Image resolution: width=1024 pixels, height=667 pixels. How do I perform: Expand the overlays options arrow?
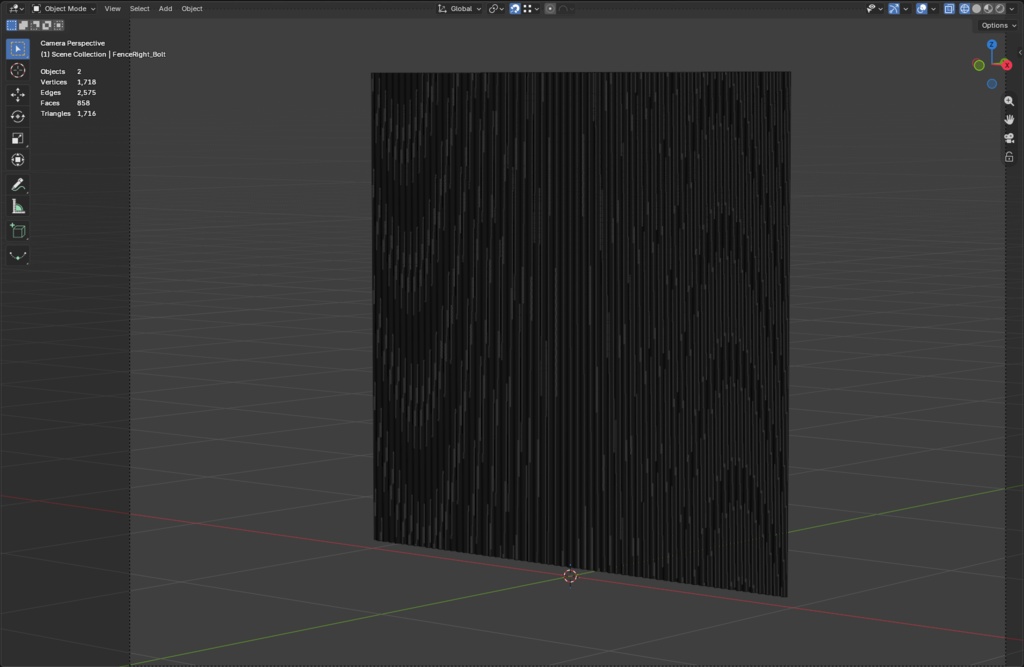pos(933,8)
